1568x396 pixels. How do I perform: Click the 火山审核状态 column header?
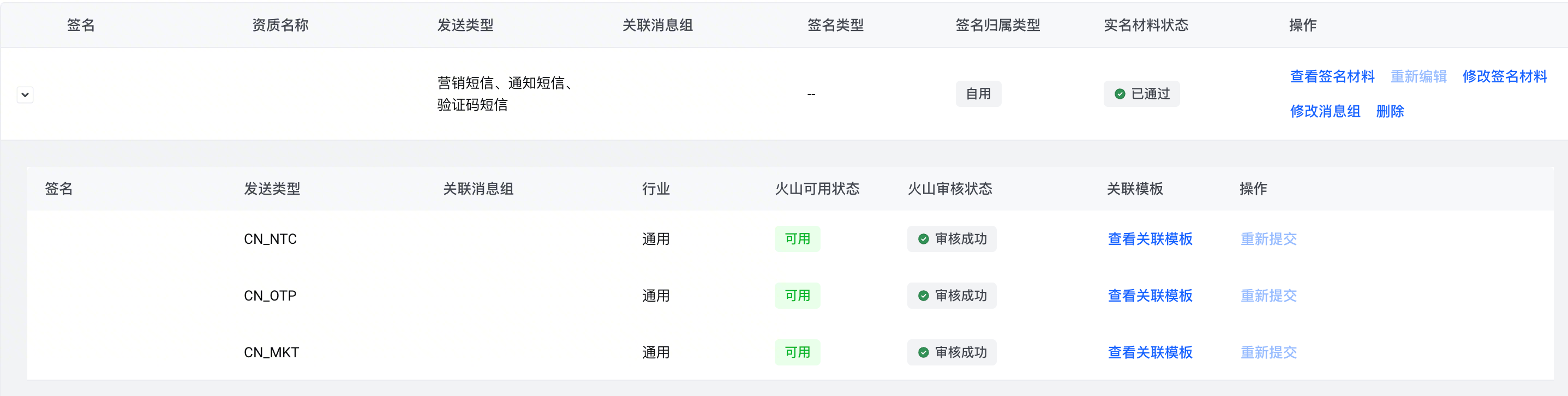click(949, 189)
